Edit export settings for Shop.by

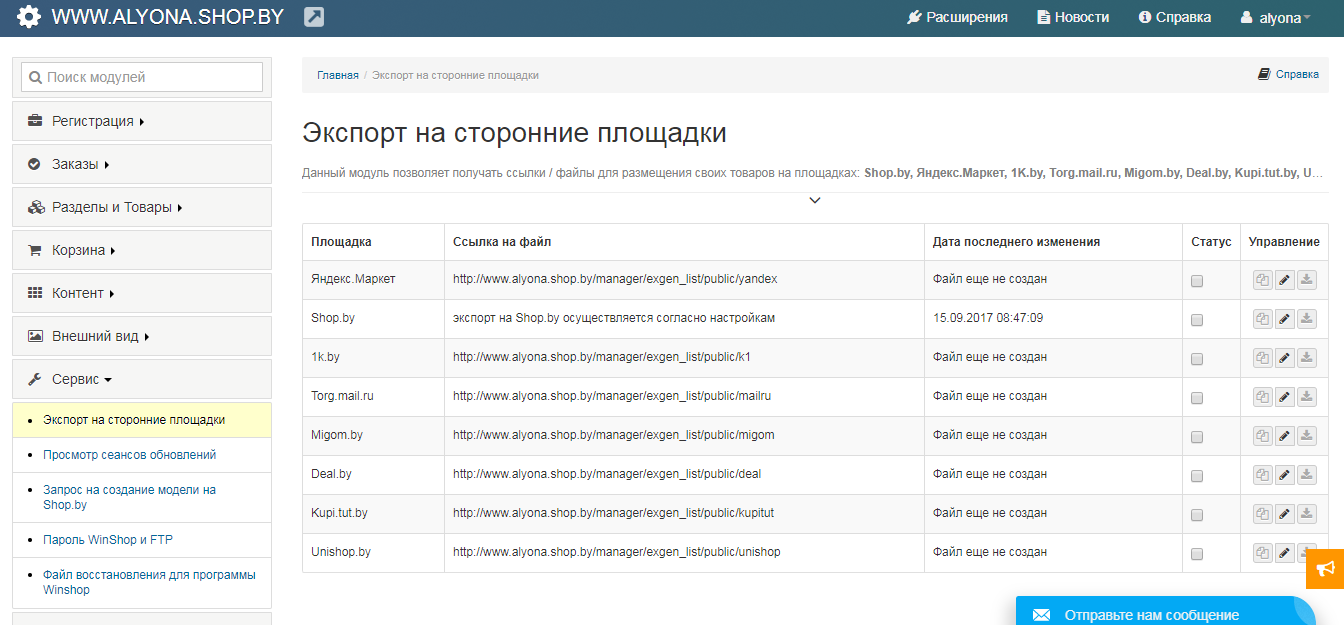[x=1284, y=318]
